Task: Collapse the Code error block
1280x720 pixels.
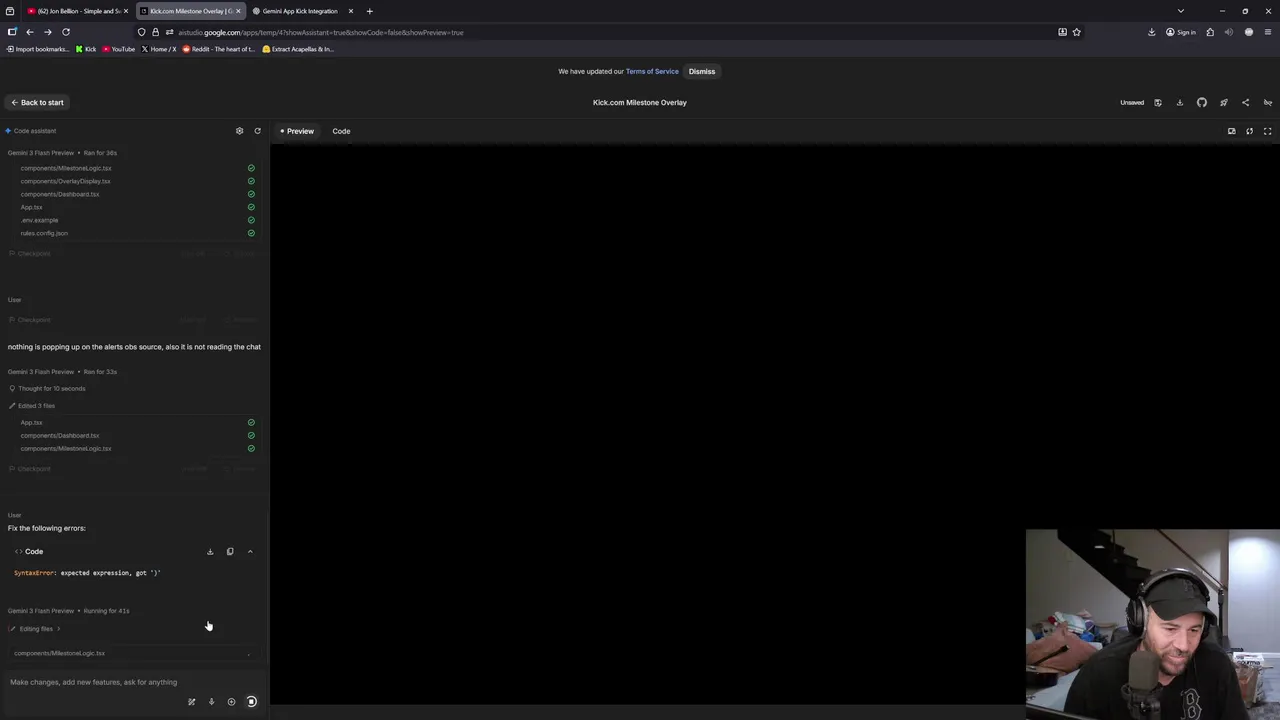Action: 250,551
